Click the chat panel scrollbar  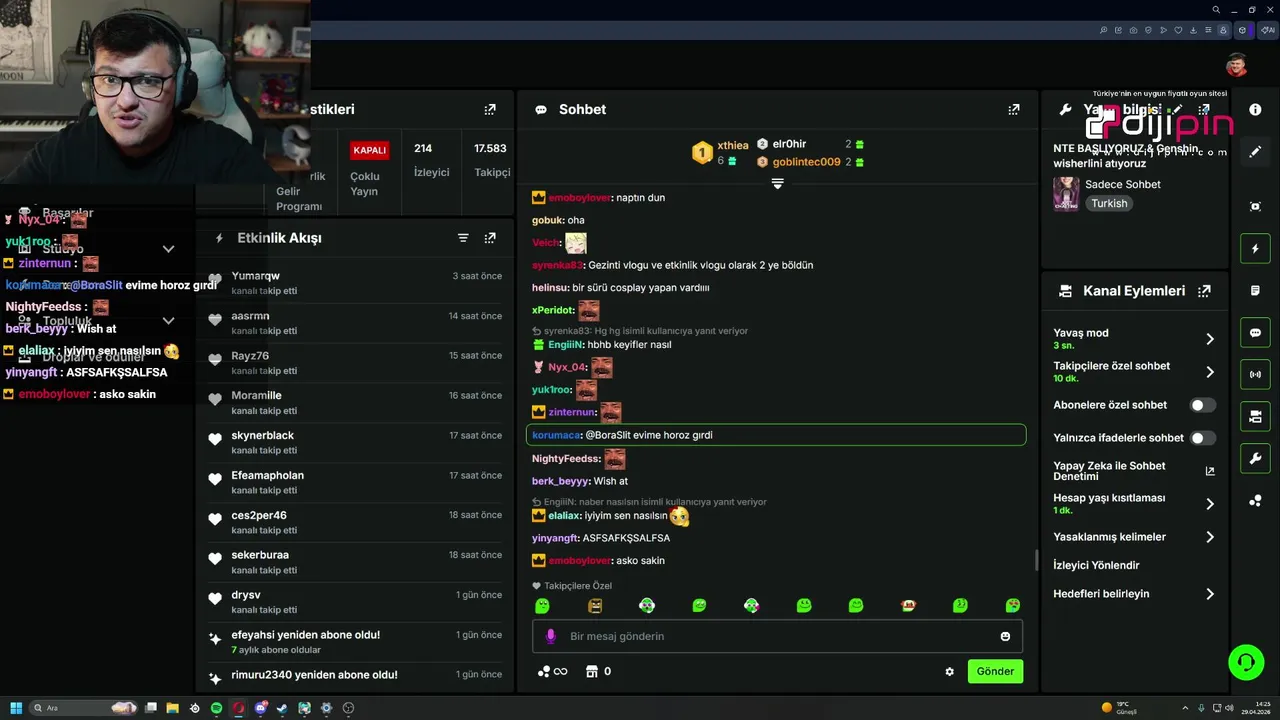[1036, 561]
